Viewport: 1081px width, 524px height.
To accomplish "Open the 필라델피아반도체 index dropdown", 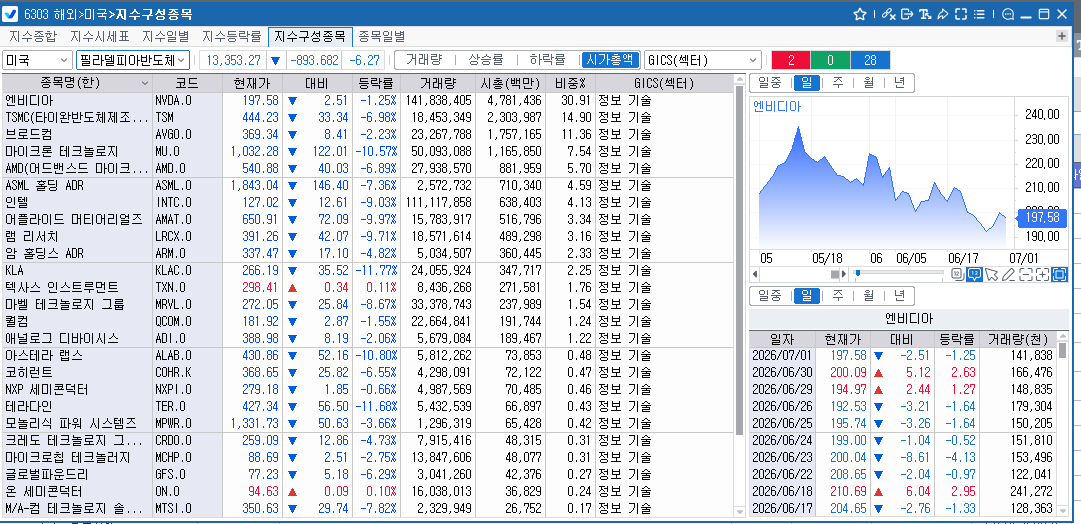I will pyautogui.click(x=132, y=60).
